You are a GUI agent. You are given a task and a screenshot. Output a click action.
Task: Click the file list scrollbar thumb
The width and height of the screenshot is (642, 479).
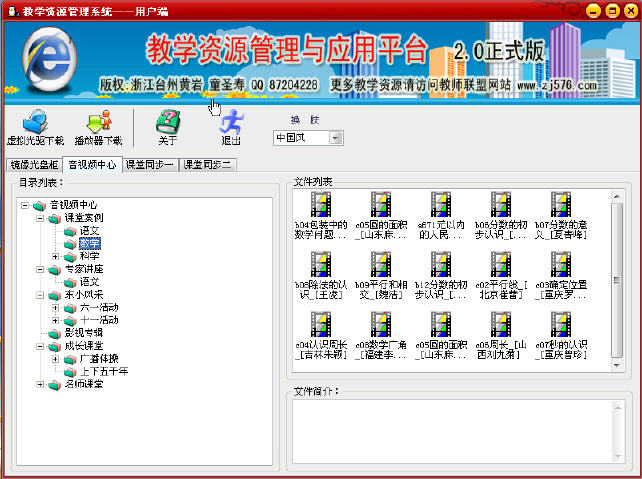click(x=617, y=280)
